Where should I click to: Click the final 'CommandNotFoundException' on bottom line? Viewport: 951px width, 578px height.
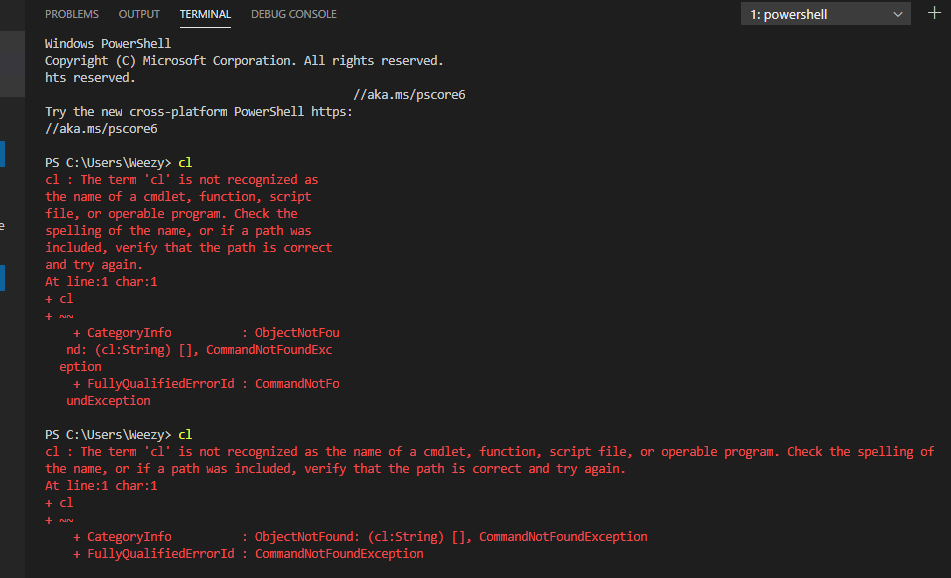coord(339,554)
